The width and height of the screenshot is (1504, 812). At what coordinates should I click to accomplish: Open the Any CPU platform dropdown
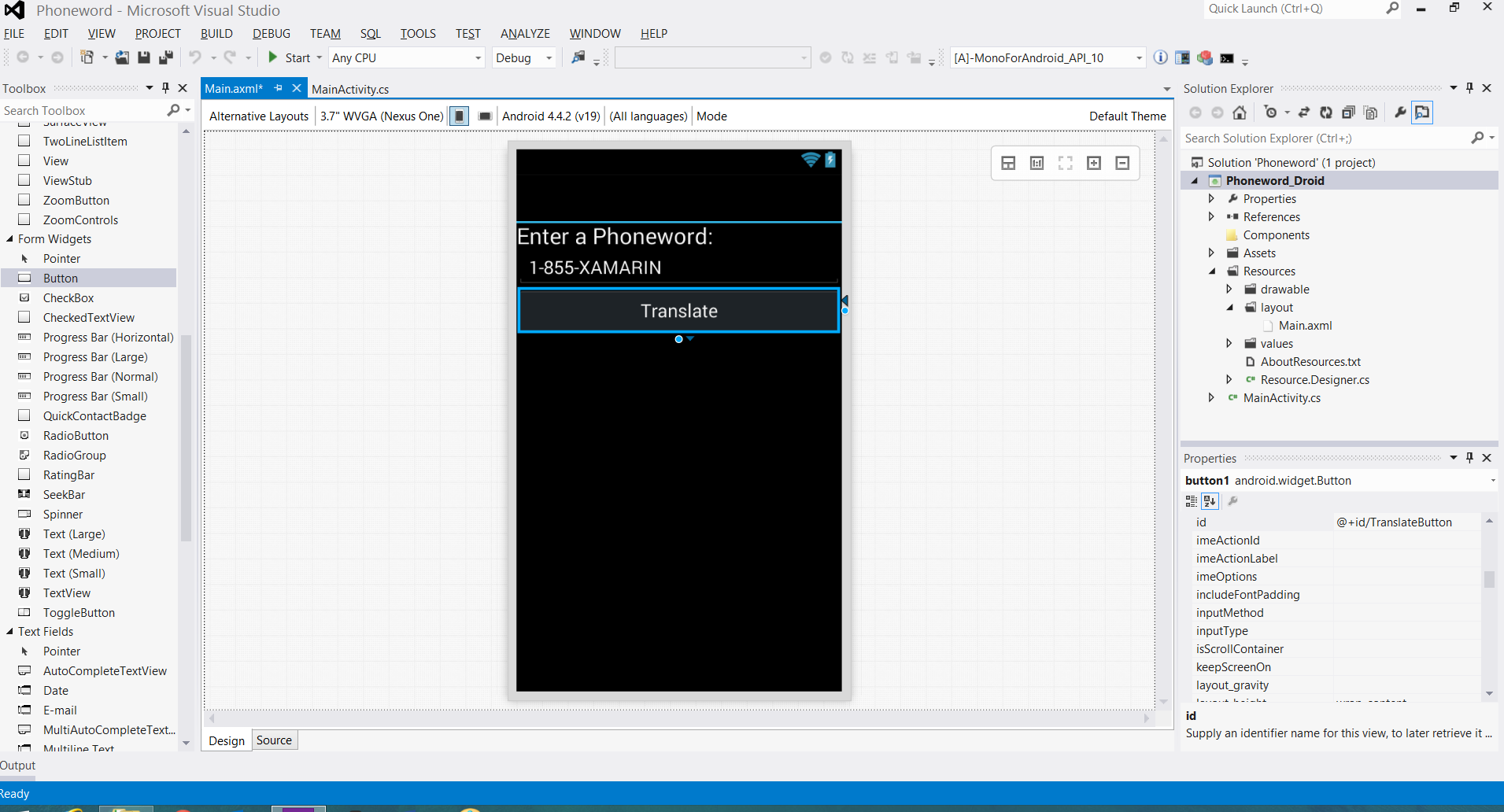click(x=406, y=58)
